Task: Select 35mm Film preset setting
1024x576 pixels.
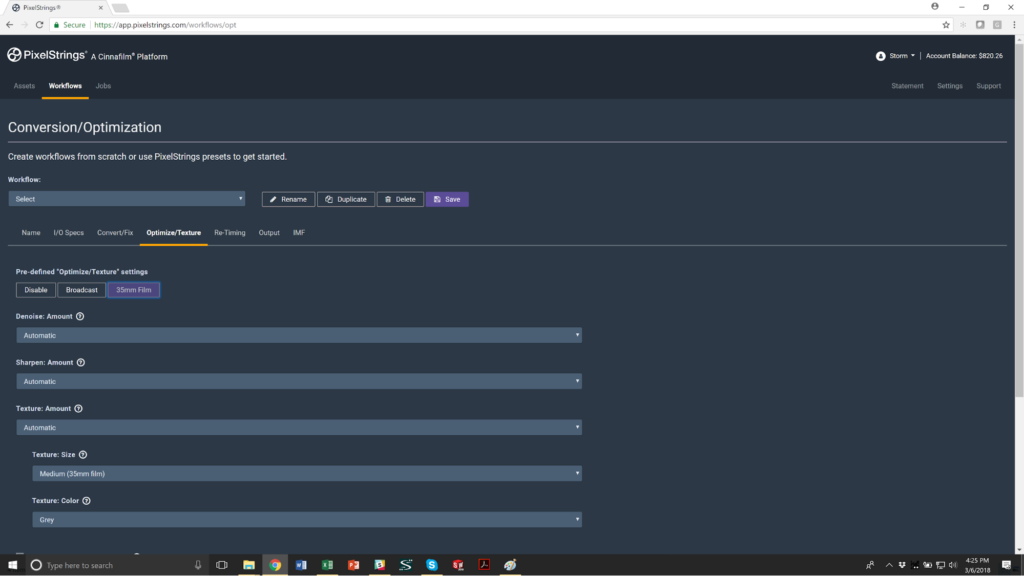Action: click(x=134, y=290)
